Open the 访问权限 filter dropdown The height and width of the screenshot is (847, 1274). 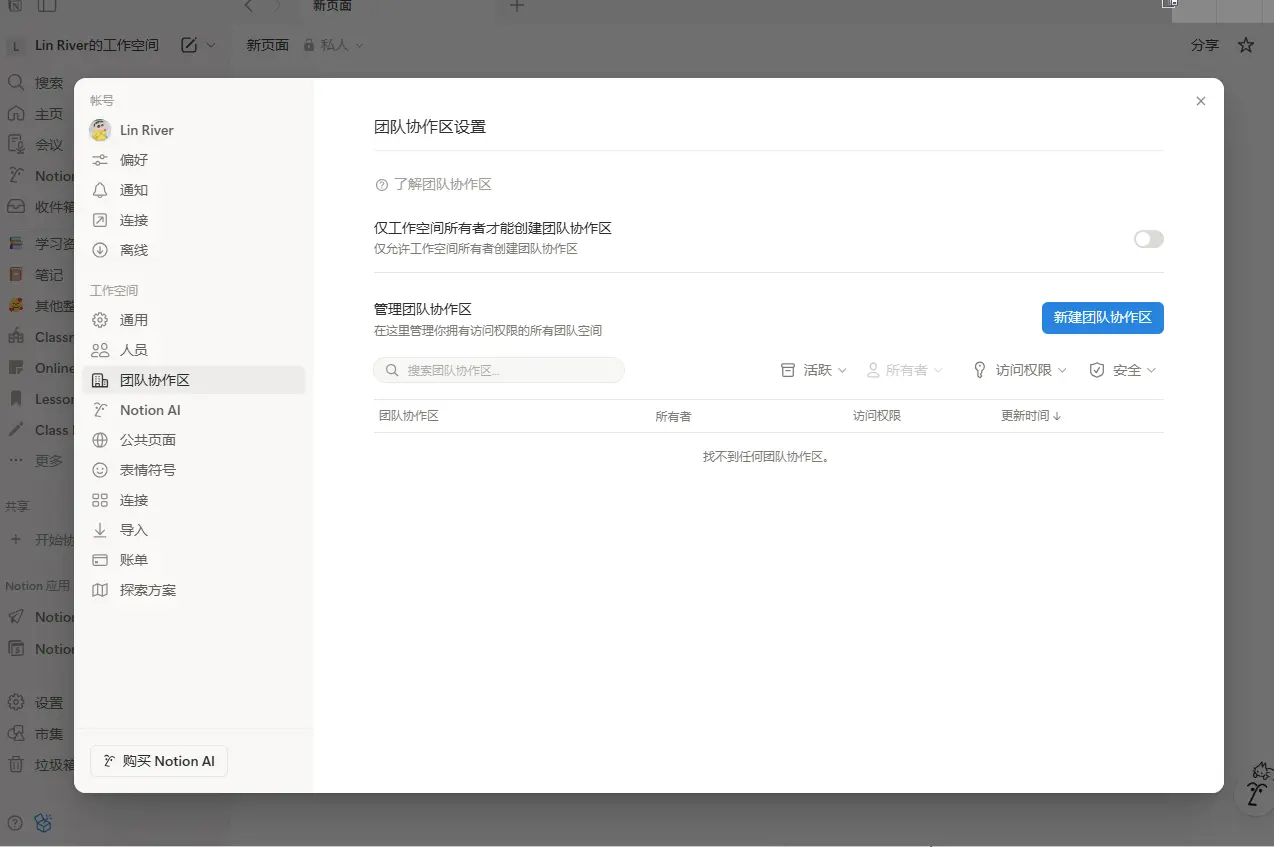click(x=1020, y=370)
